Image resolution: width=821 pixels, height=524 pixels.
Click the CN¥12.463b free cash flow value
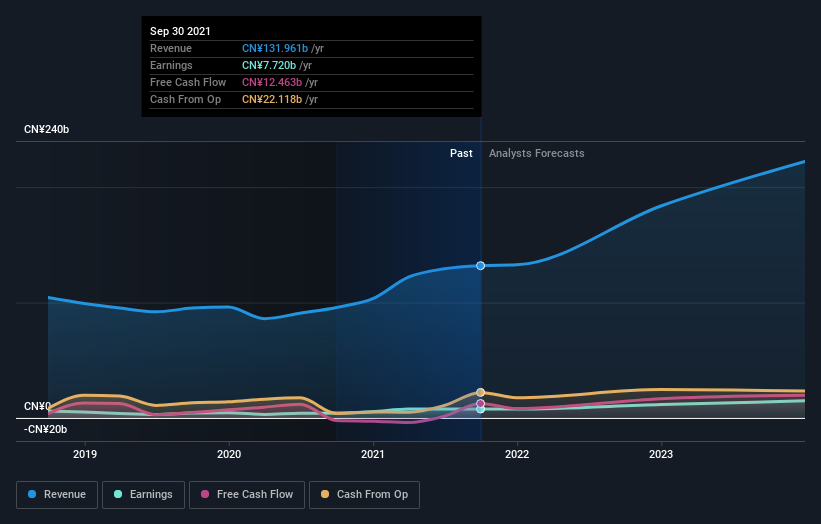click(272, 82)
